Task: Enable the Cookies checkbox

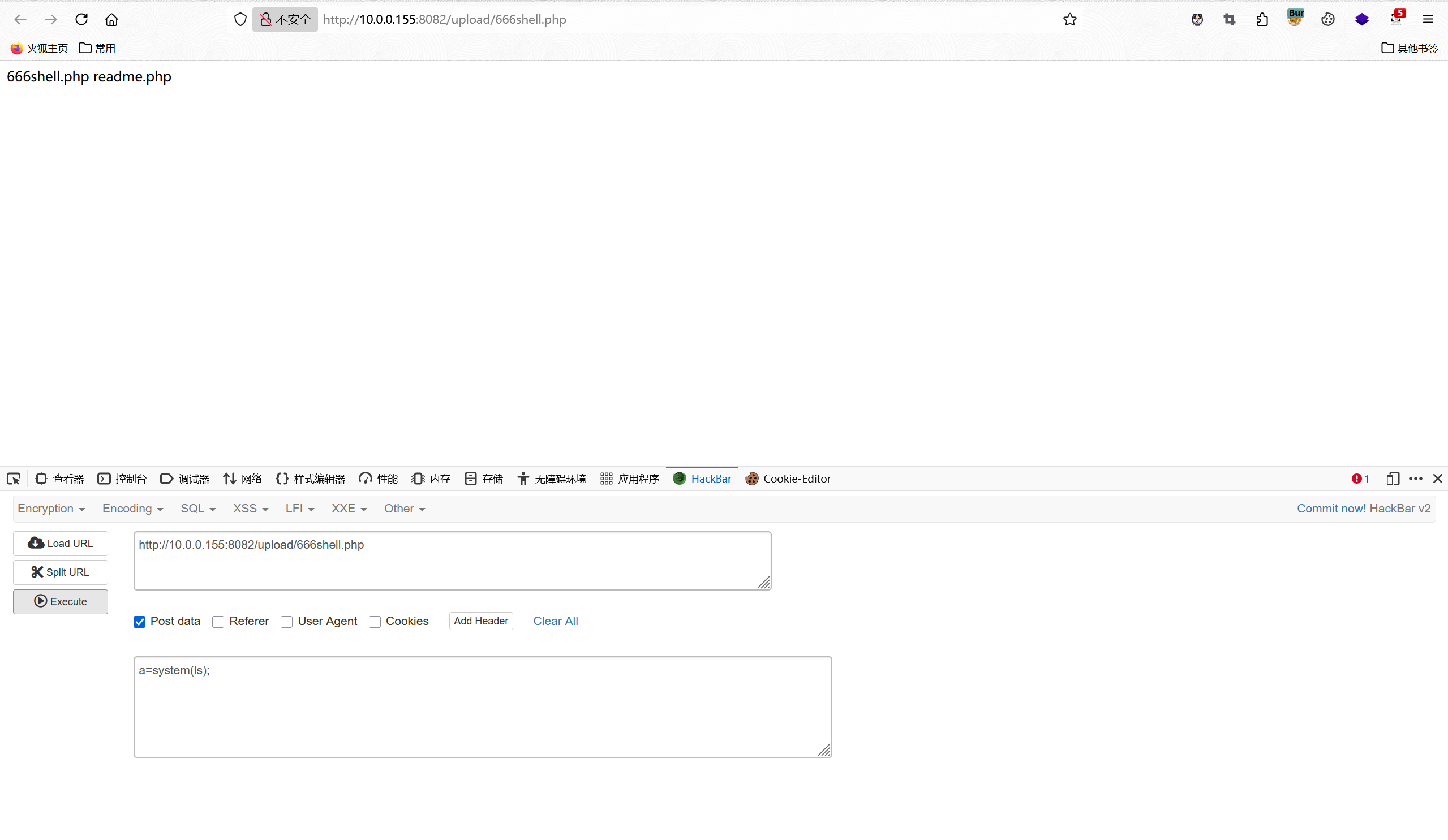Action: [375, 622]
